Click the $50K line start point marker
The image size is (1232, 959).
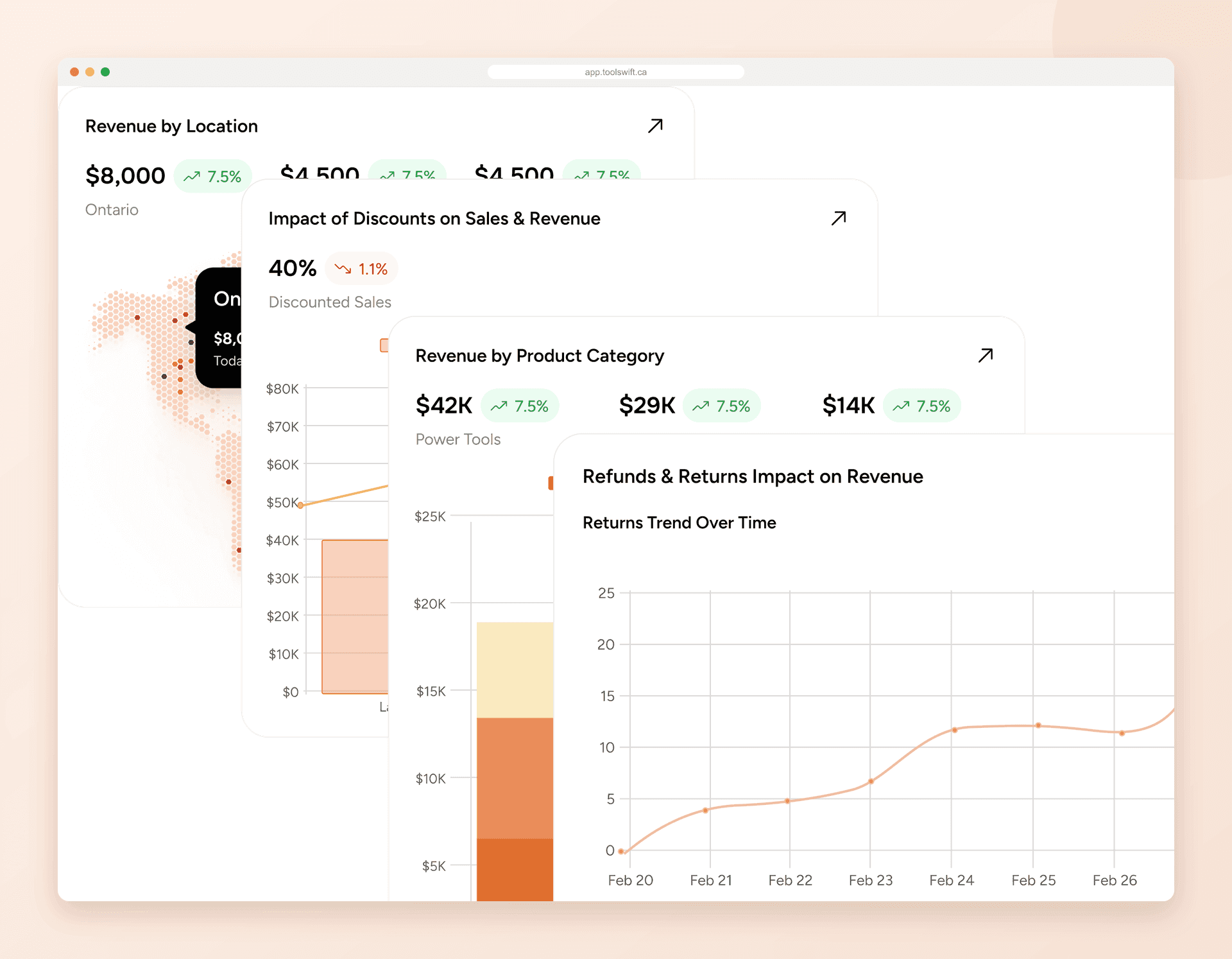click(300, 505)
